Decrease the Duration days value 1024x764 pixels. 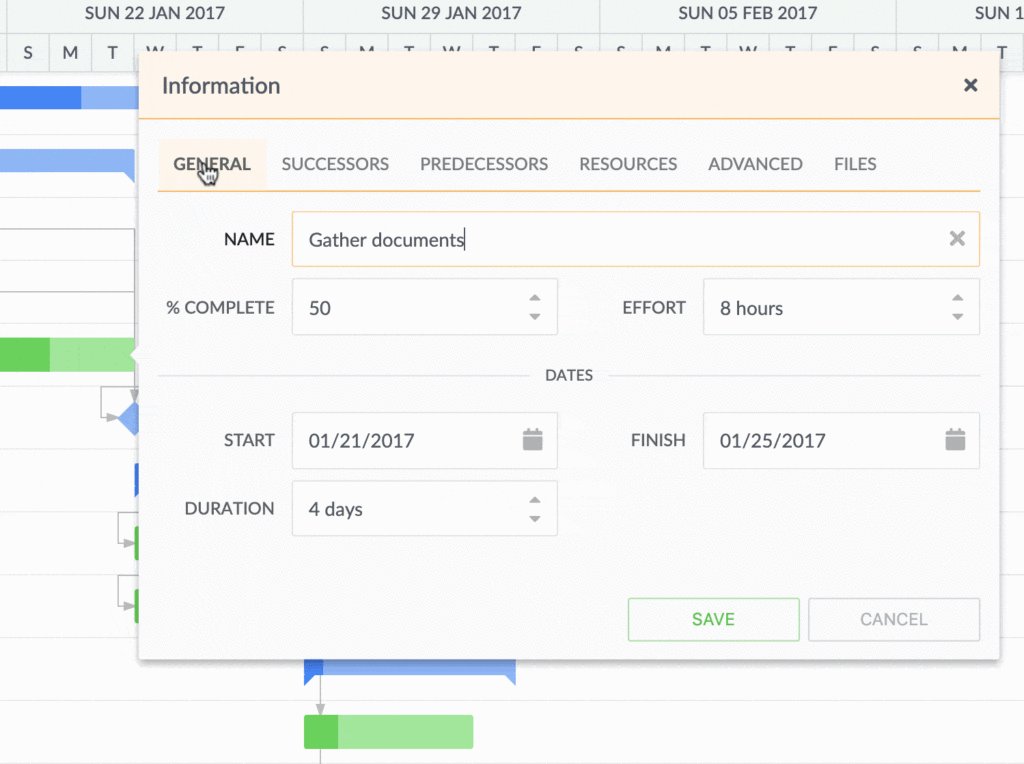coord(535,518)
